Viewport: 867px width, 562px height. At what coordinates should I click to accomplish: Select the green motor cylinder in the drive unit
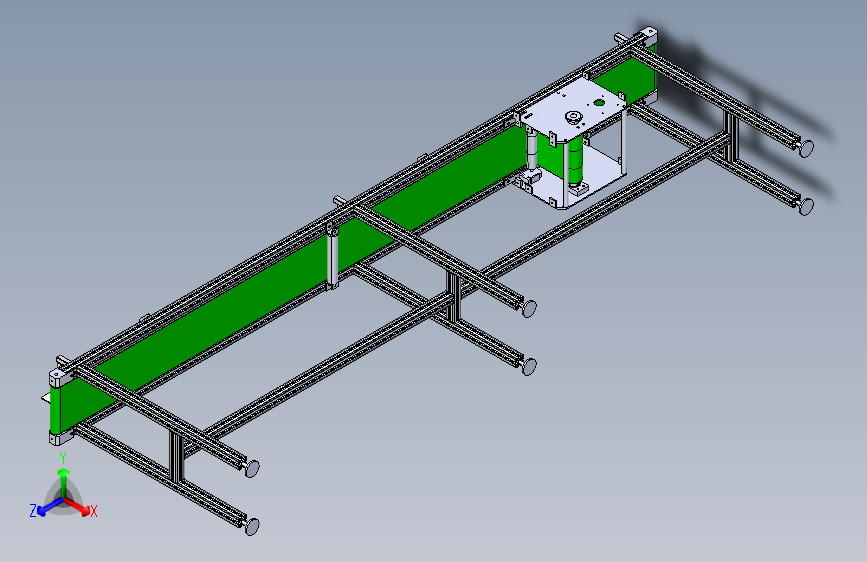576,160
